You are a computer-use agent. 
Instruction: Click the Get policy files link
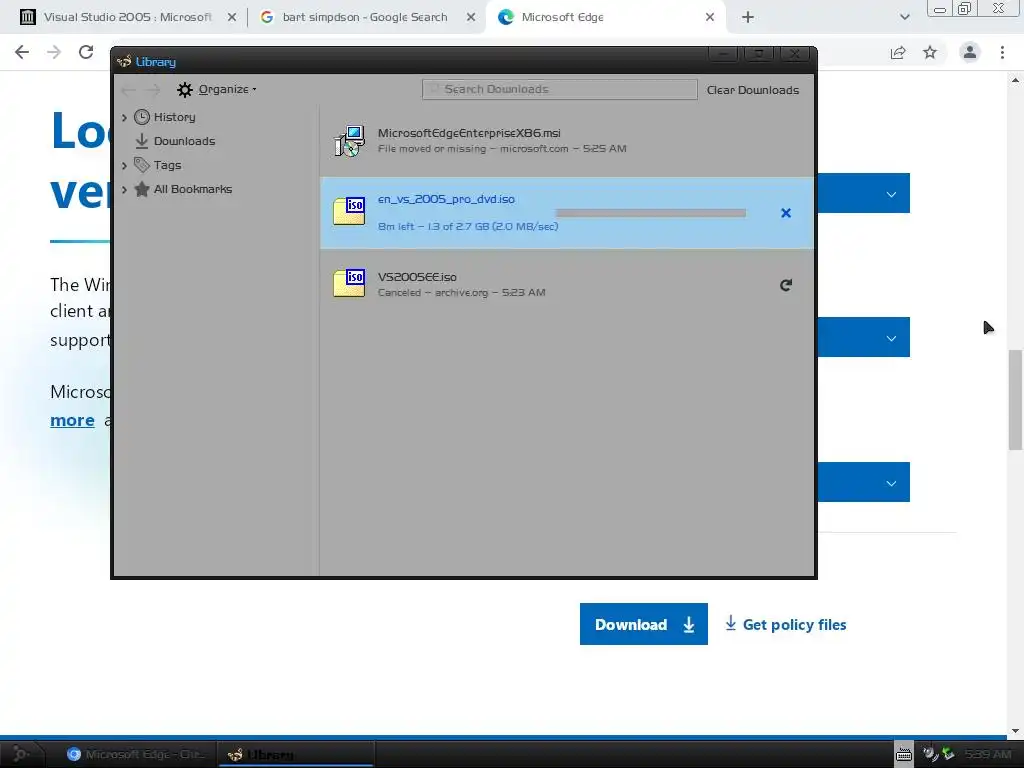786,625
